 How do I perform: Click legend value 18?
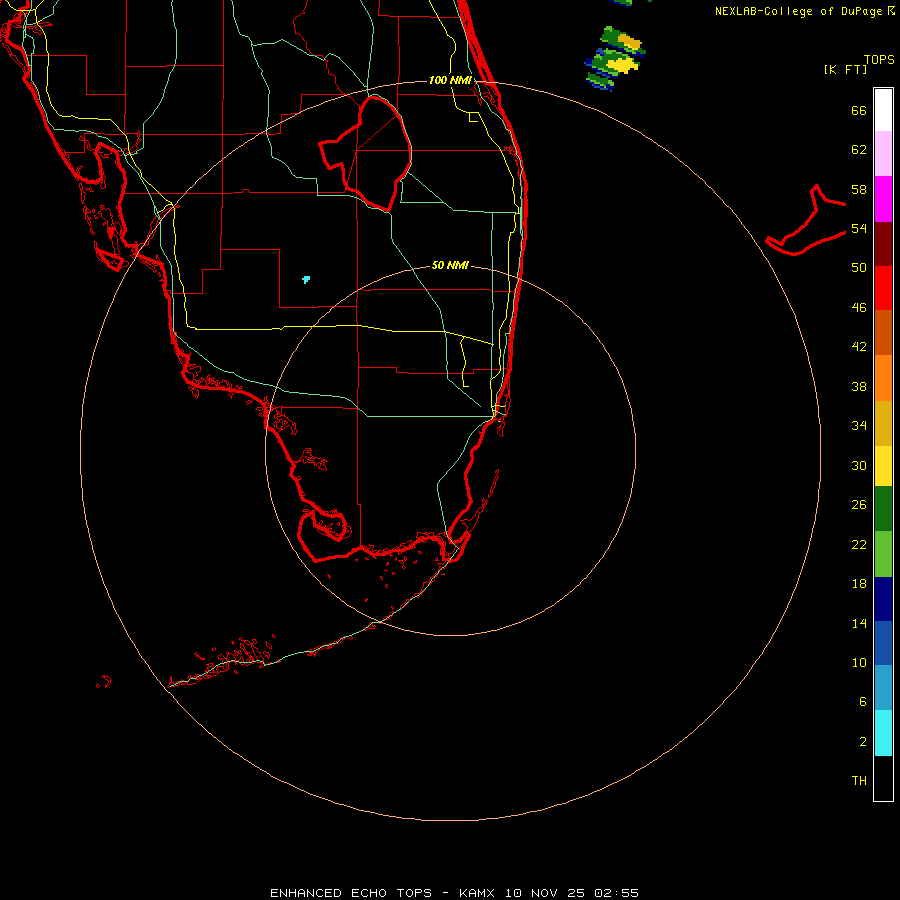point(859,584)
